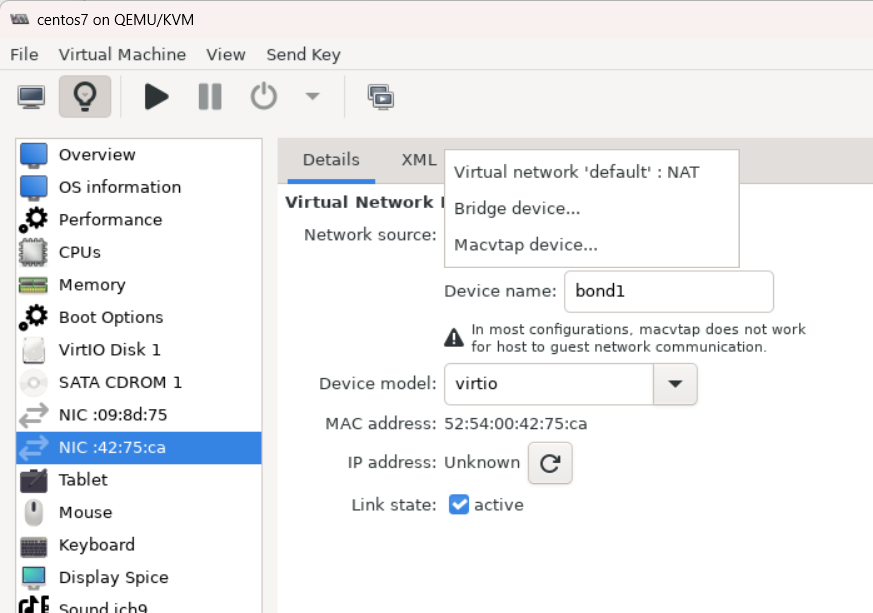Select Tablet hardware entry
This screenshot has width=873, height=613.
pyautogui.click(x=139, y=480)
